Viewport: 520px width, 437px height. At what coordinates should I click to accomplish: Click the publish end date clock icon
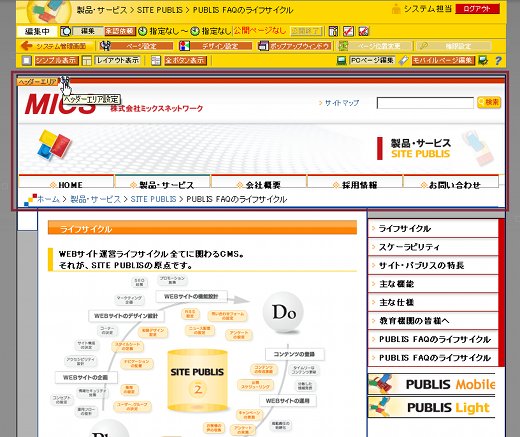click(x=195, y=31)
